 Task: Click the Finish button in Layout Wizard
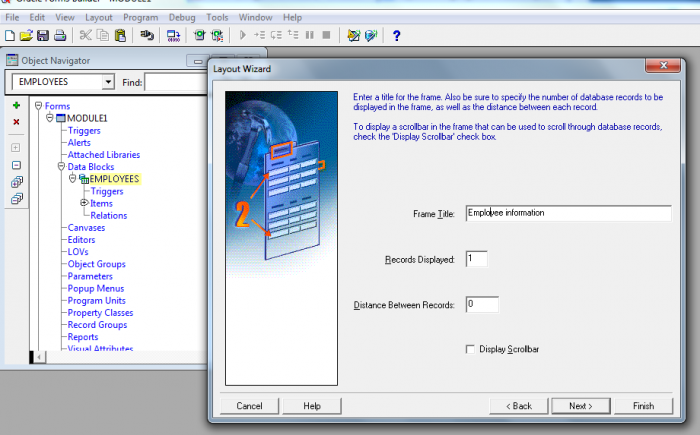point(643,406)
